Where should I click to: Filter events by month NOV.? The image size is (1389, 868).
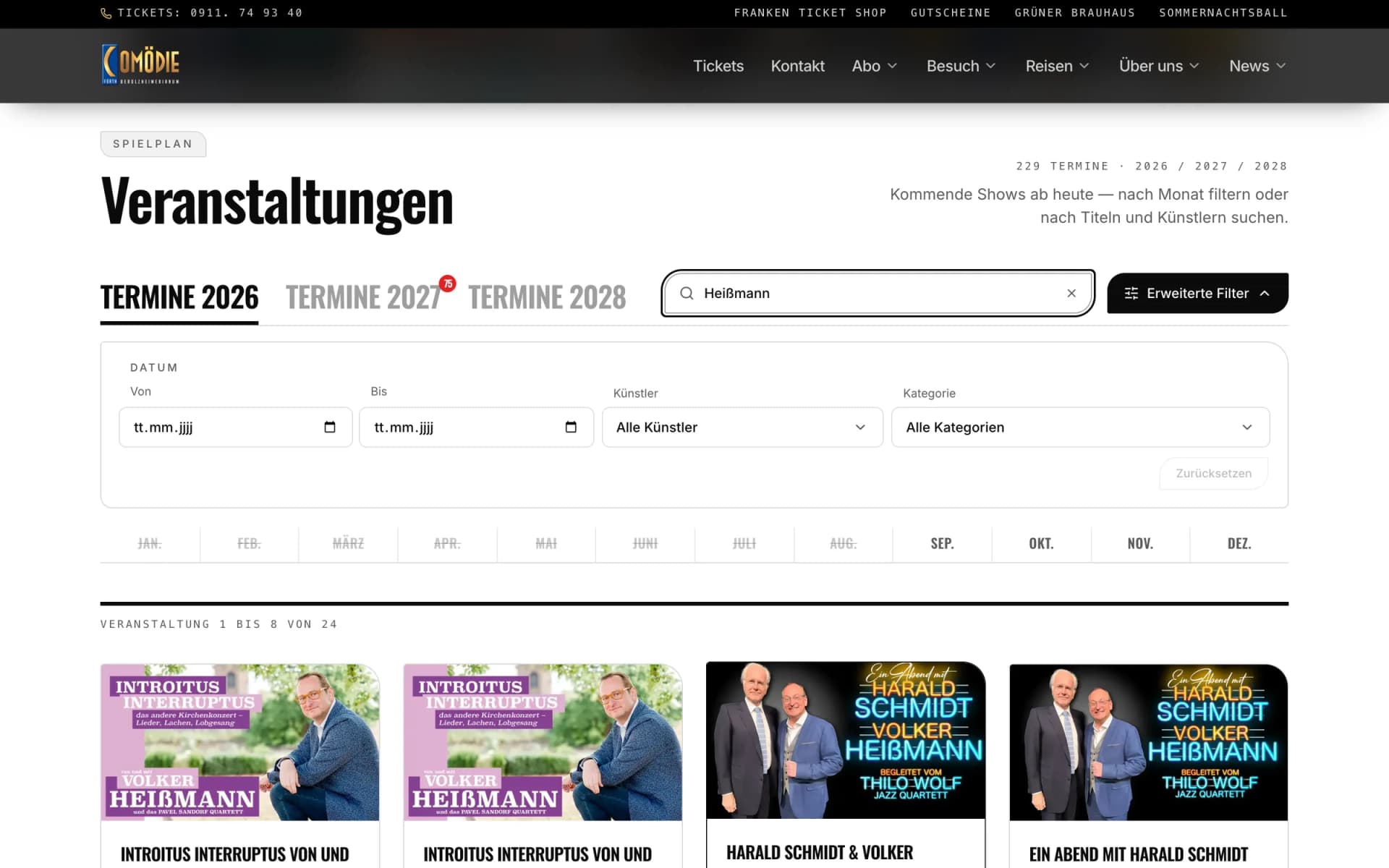point(1140,543)
